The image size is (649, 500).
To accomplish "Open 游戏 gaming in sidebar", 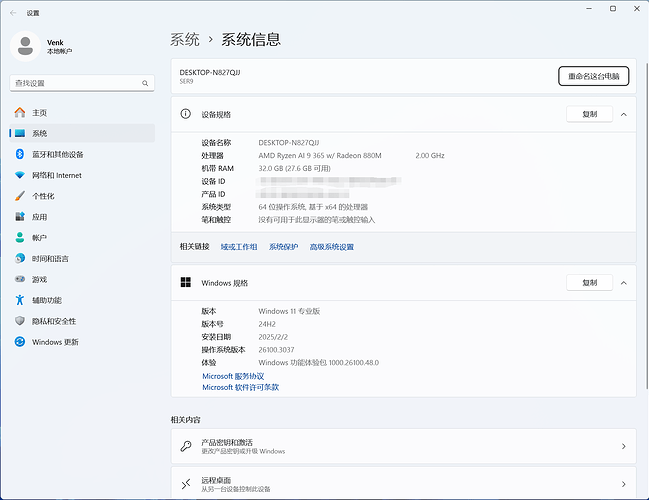I will tap(39, 279).
